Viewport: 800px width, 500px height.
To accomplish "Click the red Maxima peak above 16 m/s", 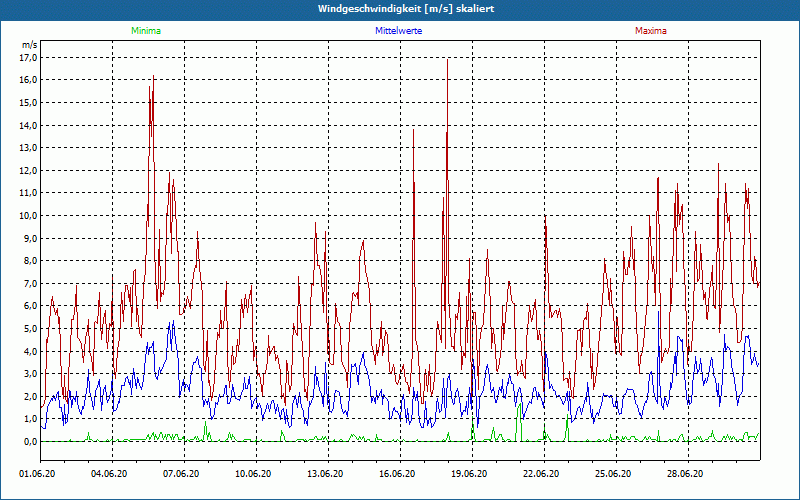I will 154,77.
